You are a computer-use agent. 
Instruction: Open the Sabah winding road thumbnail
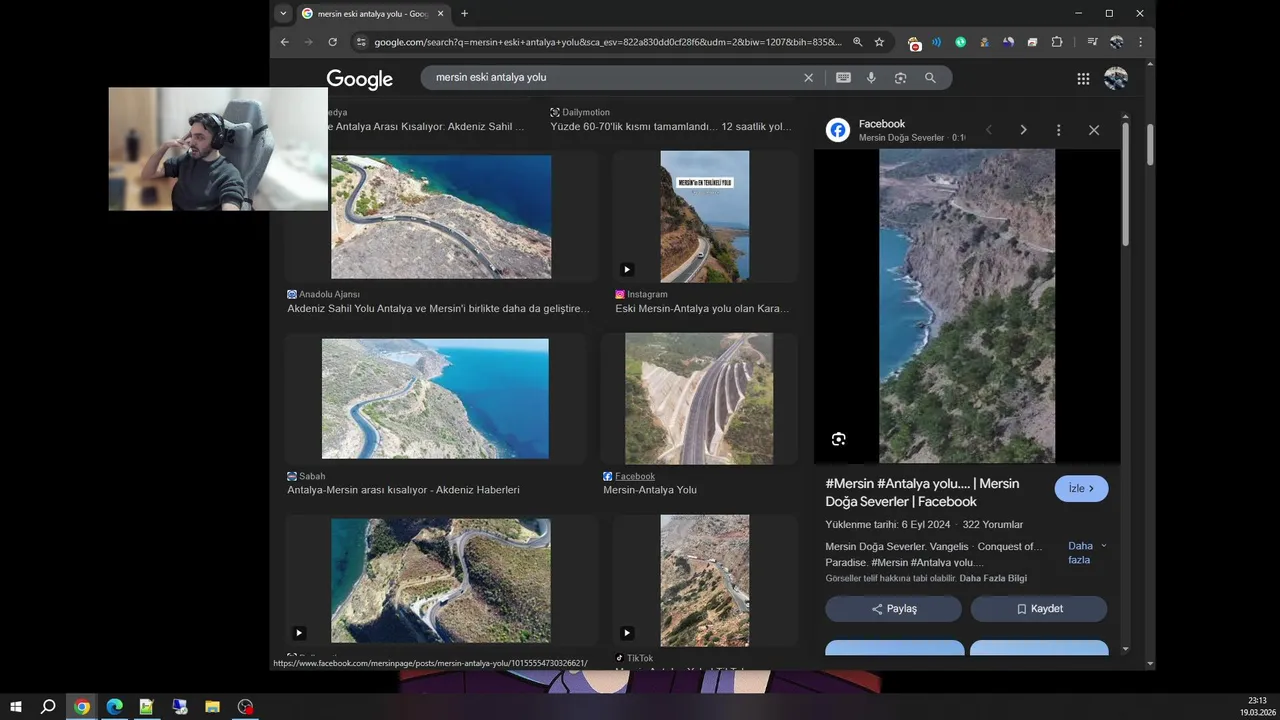pos(435,398)
